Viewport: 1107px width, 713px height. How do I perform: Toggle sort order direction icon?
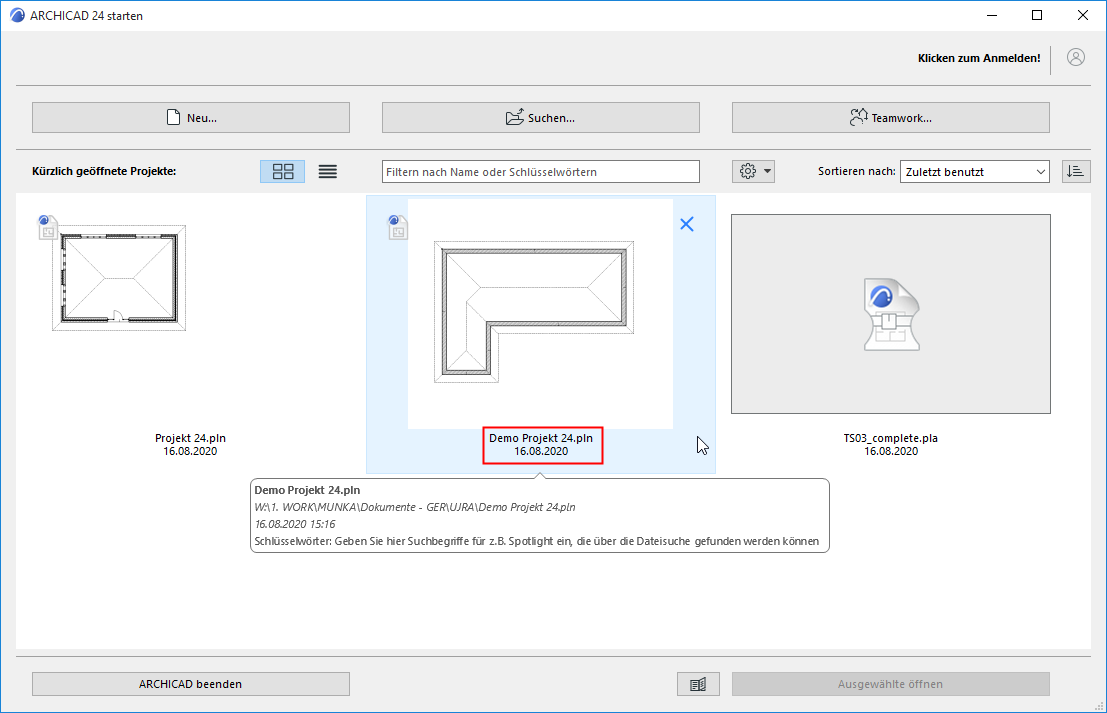click(1076, 172)
